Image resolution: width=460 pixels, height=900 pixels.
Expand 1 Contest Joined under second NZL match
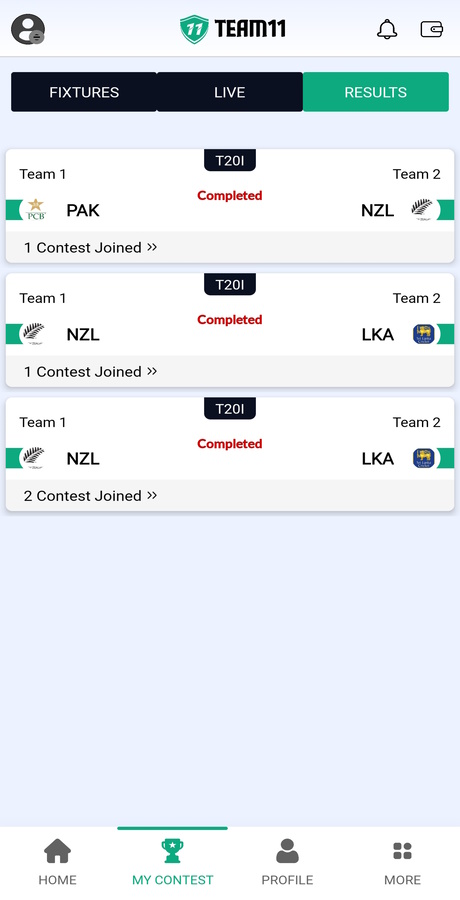90,371
